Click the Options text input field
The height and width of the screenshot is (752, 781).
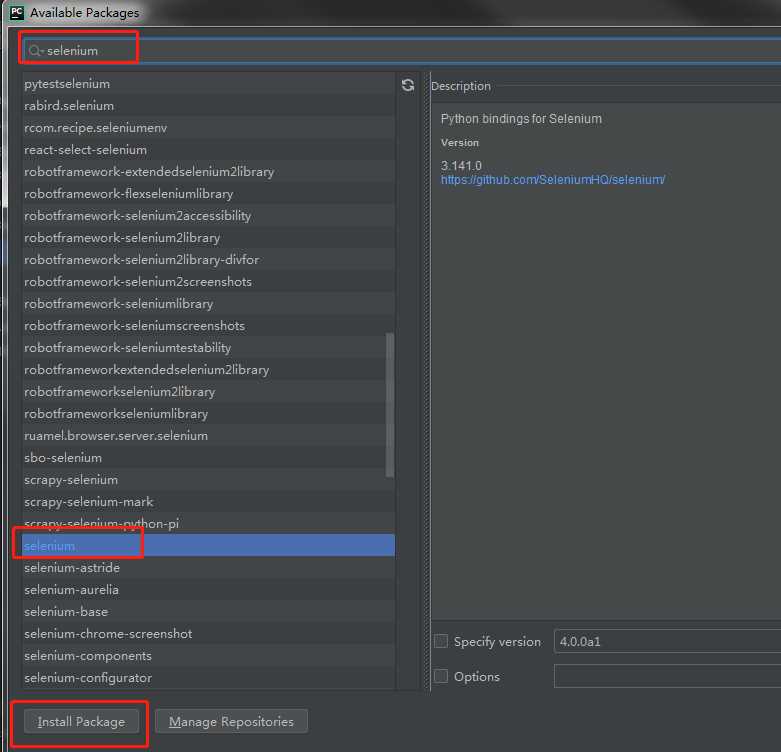point(667,676)
